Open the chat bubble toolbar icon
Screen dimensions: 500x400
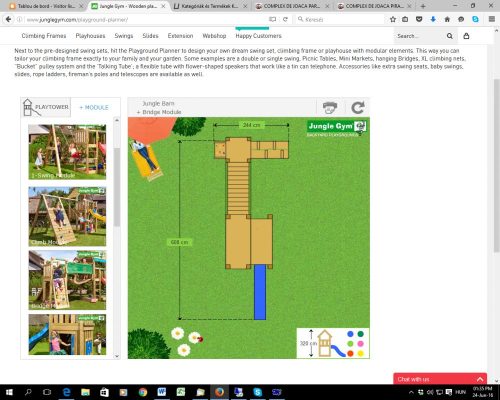click(461, 19)
